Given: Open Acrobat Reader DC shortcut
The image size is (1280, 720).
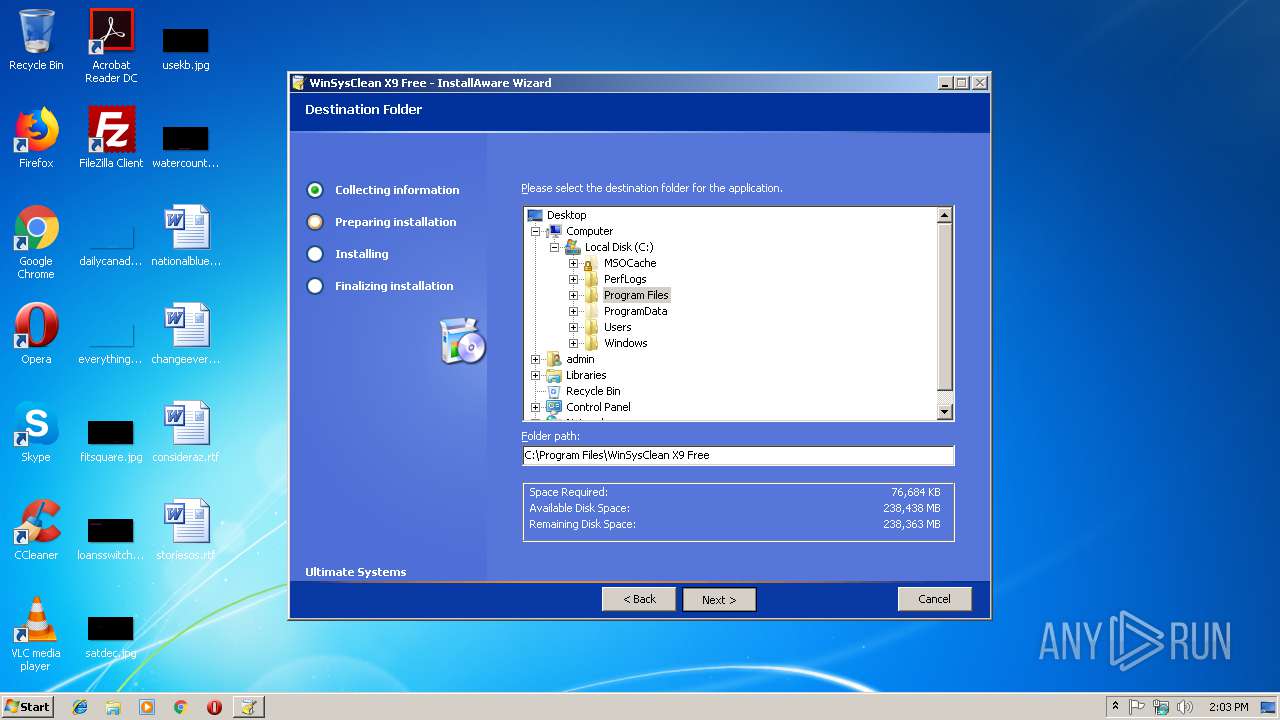Looking at the screenshot, I should (111, 46).
